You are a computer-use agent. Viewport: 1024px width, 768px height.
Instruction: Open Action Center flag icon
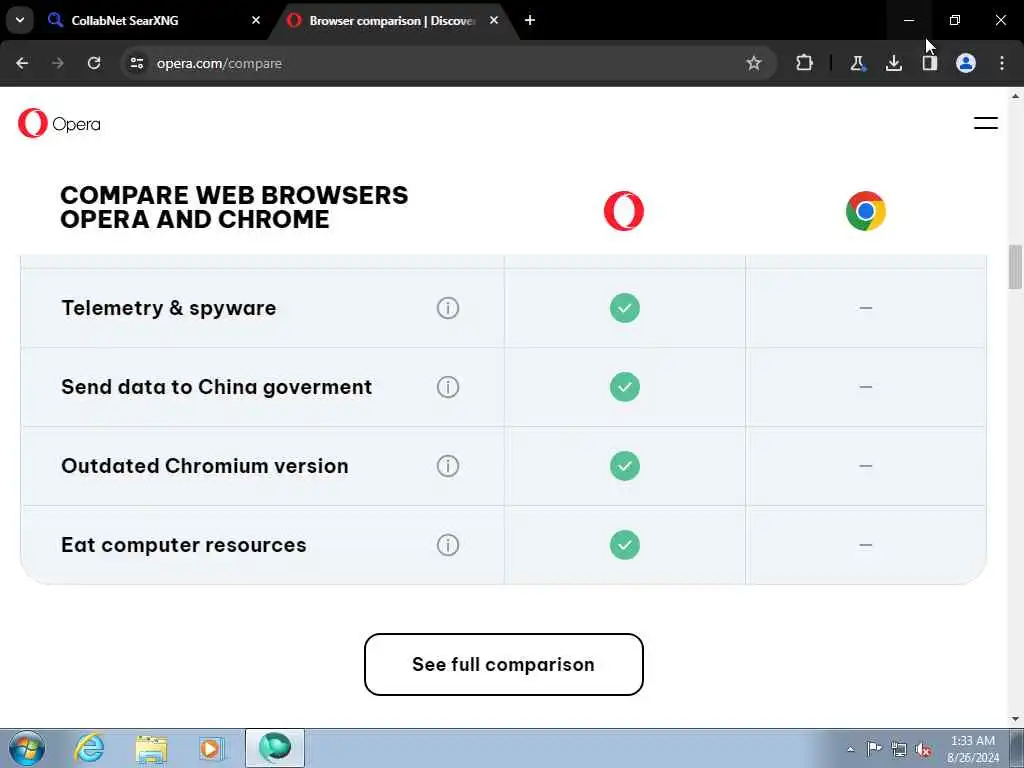pyautogui.click(x=874, y=749)
